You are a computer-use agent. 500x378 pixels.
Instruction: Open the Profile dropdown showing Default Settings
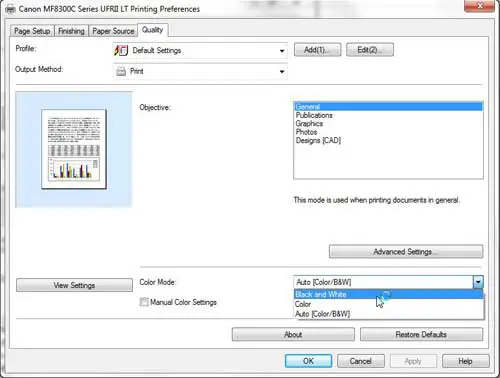pyautogui.click(x=200, y=51)
